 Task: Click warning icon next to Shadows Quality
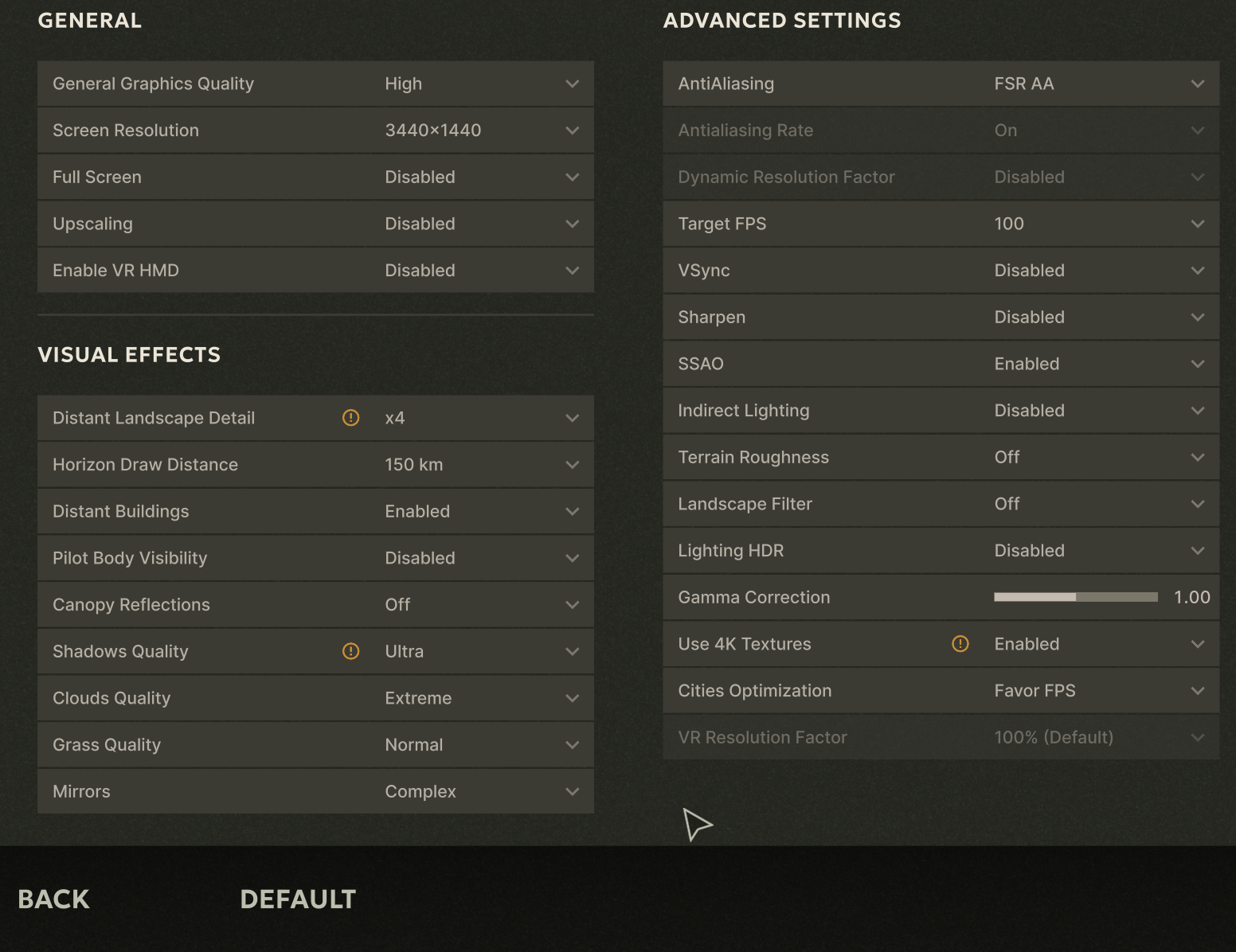pos(350,651)
